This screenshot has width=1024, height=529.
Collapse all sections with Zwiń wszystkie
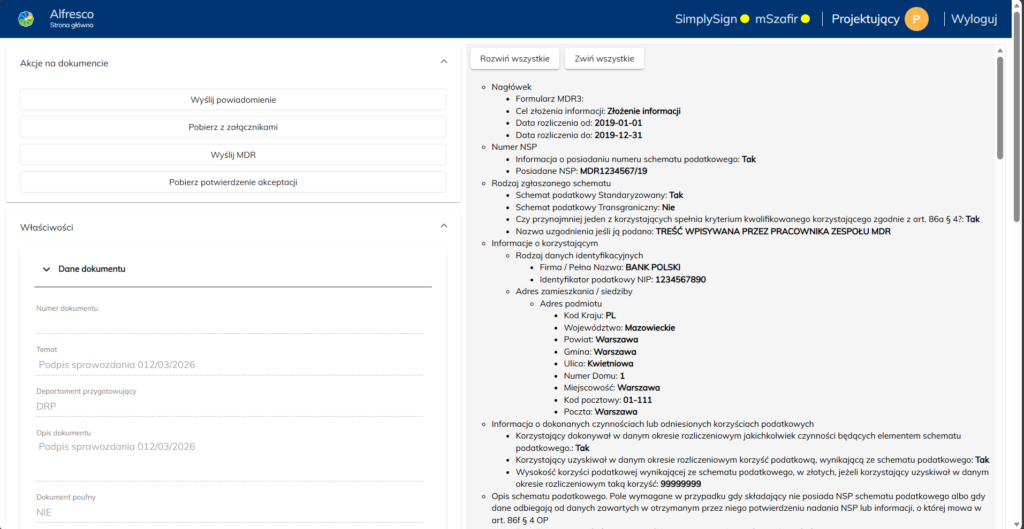pos(604,59)
